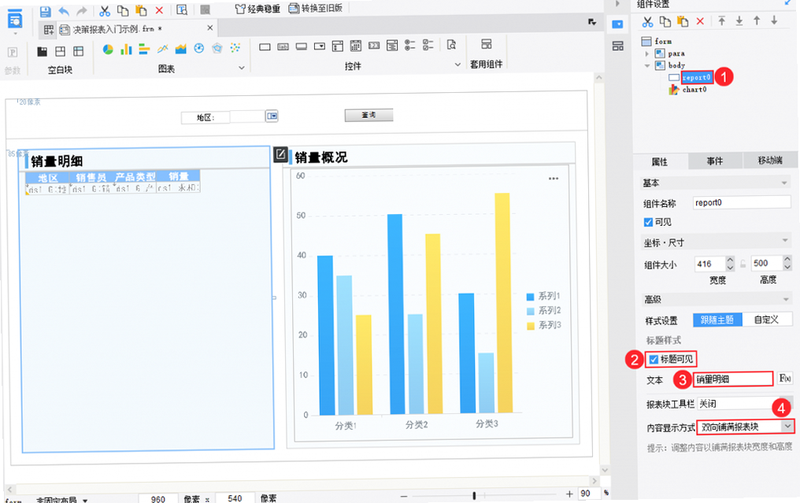Insert a horizontal bar chart

144,49
